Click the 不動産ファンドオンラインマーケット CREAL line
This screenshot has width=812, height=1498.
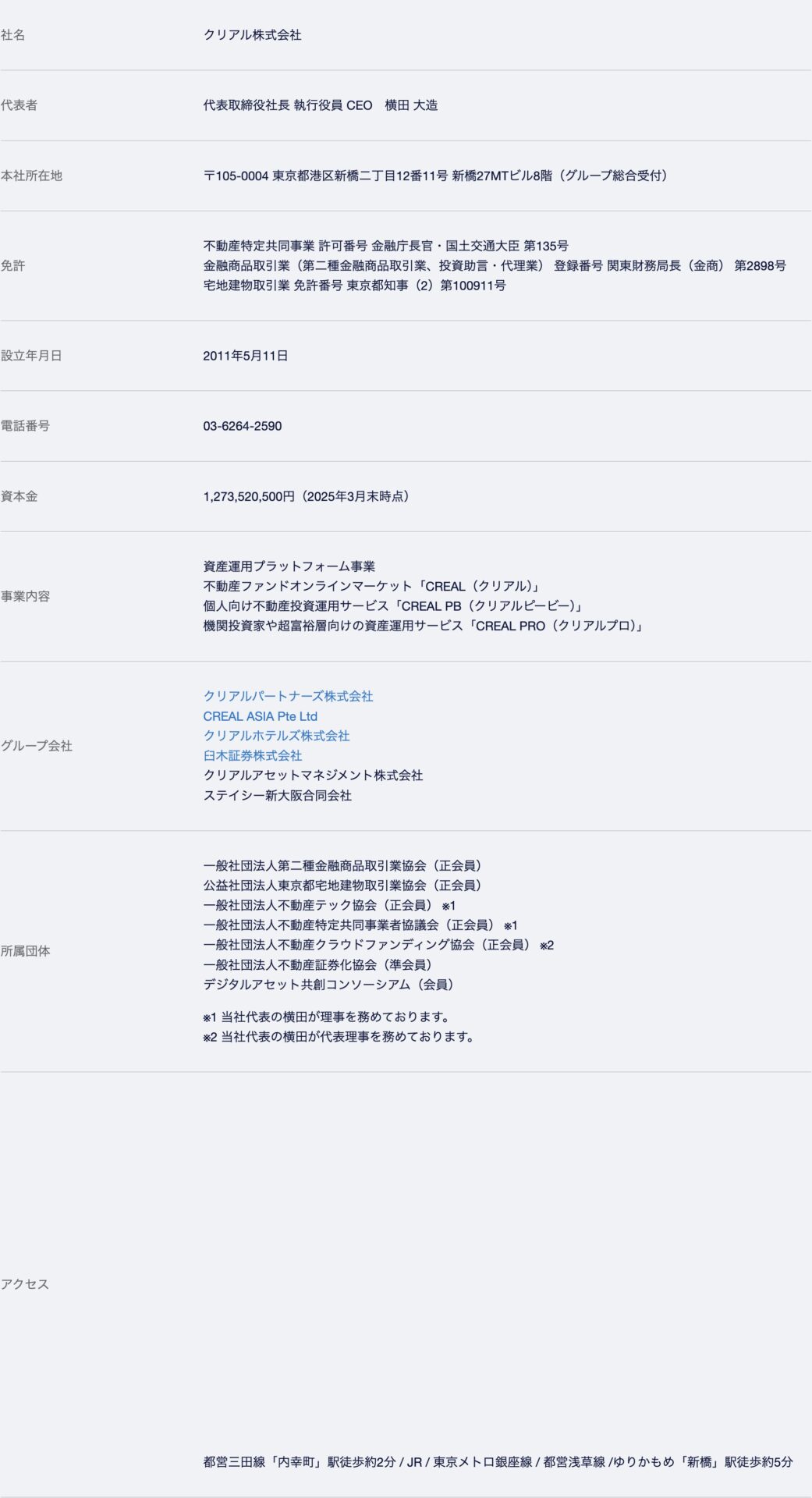point(373,586)
